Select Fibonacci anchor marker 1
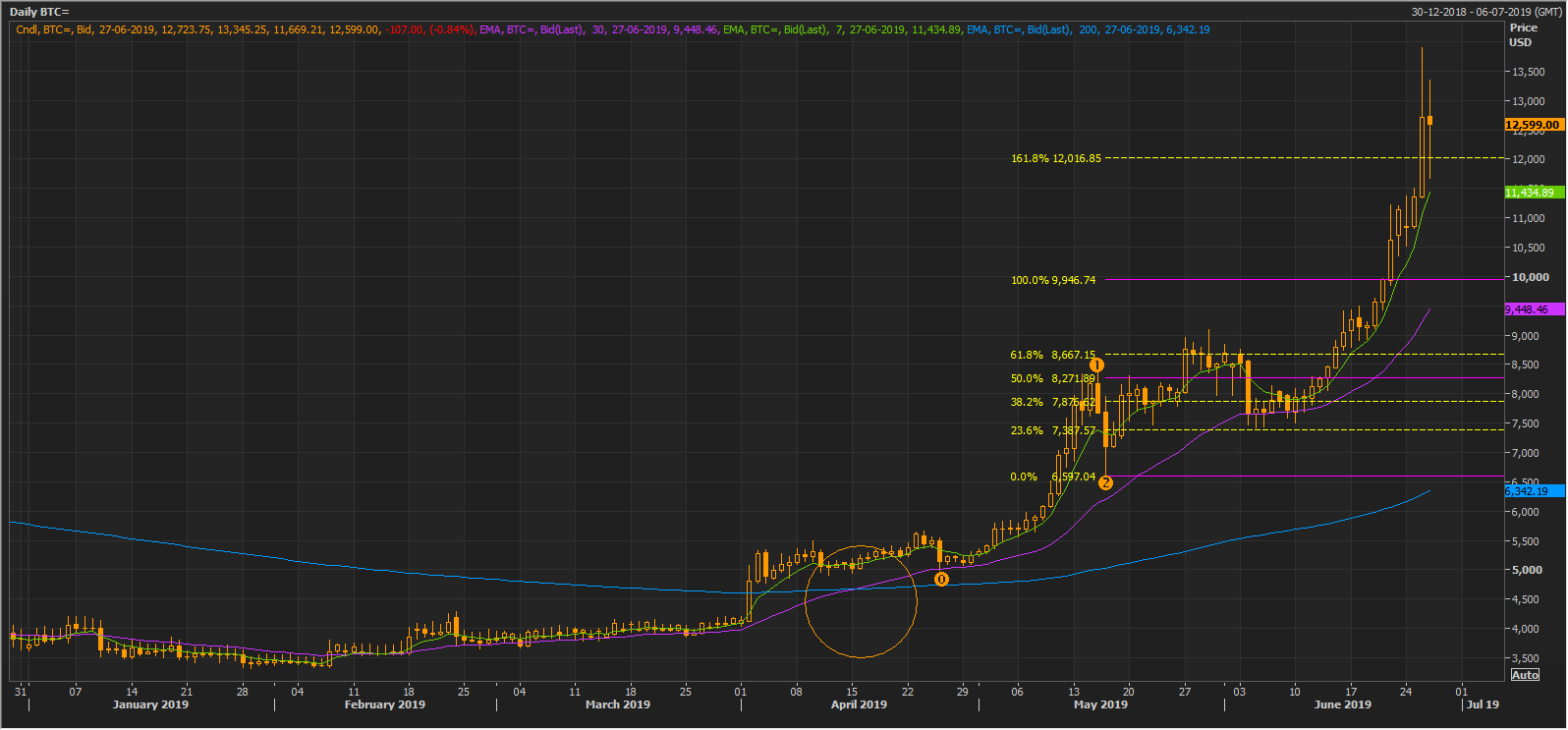1568x730 pixels. pos(1096,365)
